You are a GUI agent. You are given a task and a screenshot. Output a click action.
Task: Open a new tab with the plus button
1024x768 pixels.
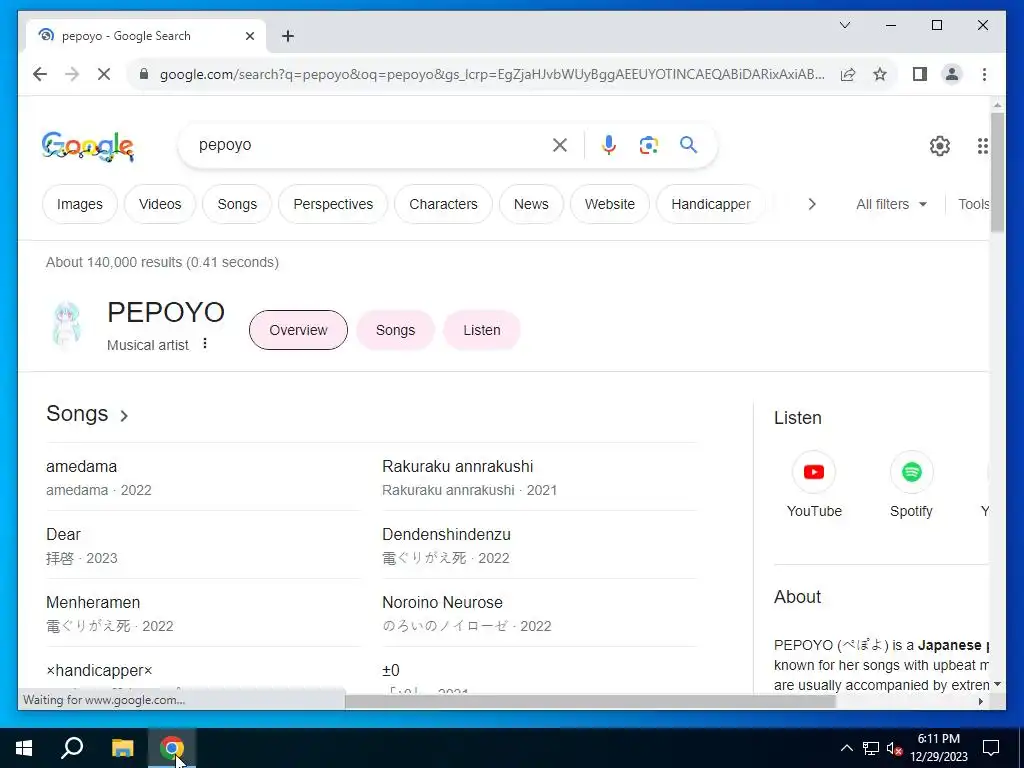(288, 36)
